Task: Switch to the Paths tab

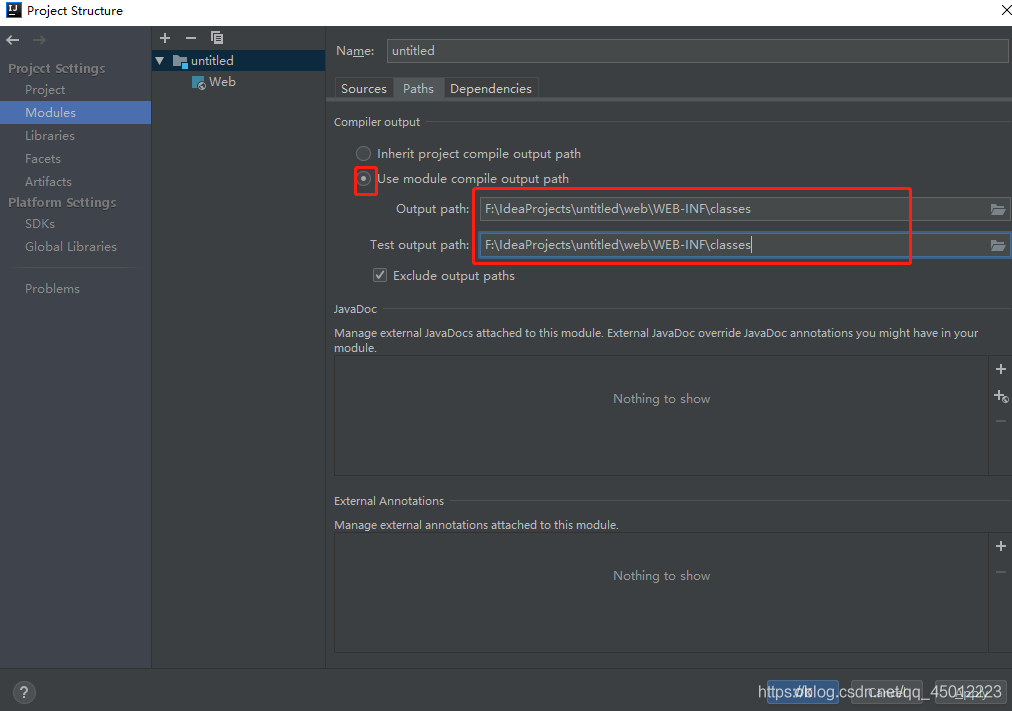Action: 418,88
